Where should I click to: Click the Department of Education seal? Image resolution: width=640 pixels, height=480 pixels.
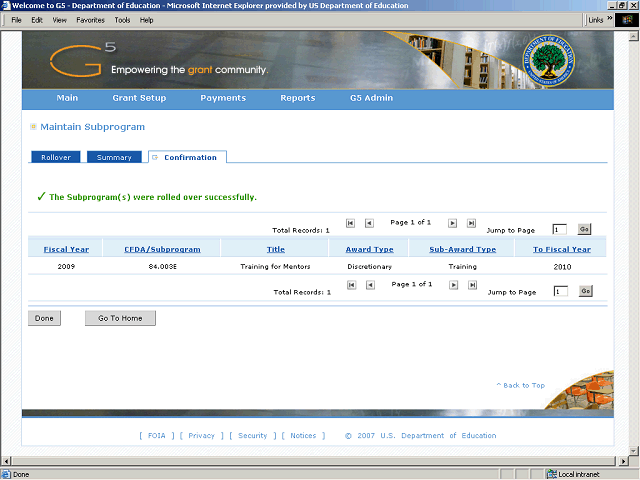pos(548,60)
